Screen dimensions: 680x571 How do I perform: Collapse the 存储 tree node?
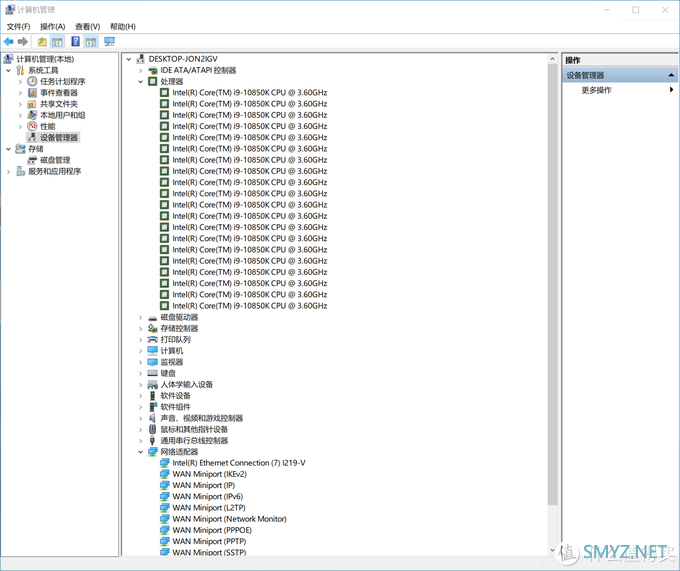pyautogui.click(x=8, y=149)
